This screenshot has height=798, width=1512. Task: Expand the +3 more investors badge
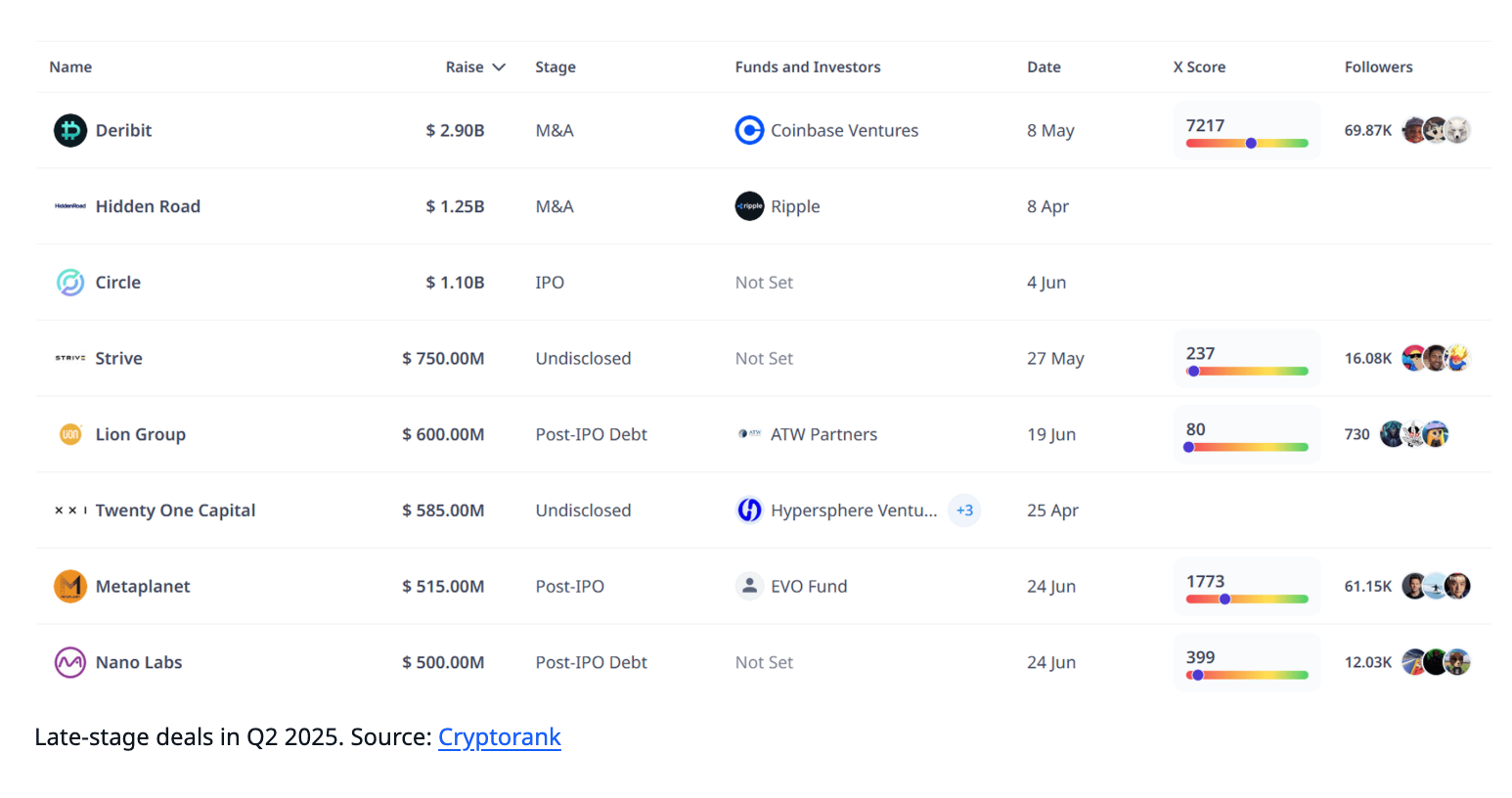pyautogui.click(x=964, y=510)
